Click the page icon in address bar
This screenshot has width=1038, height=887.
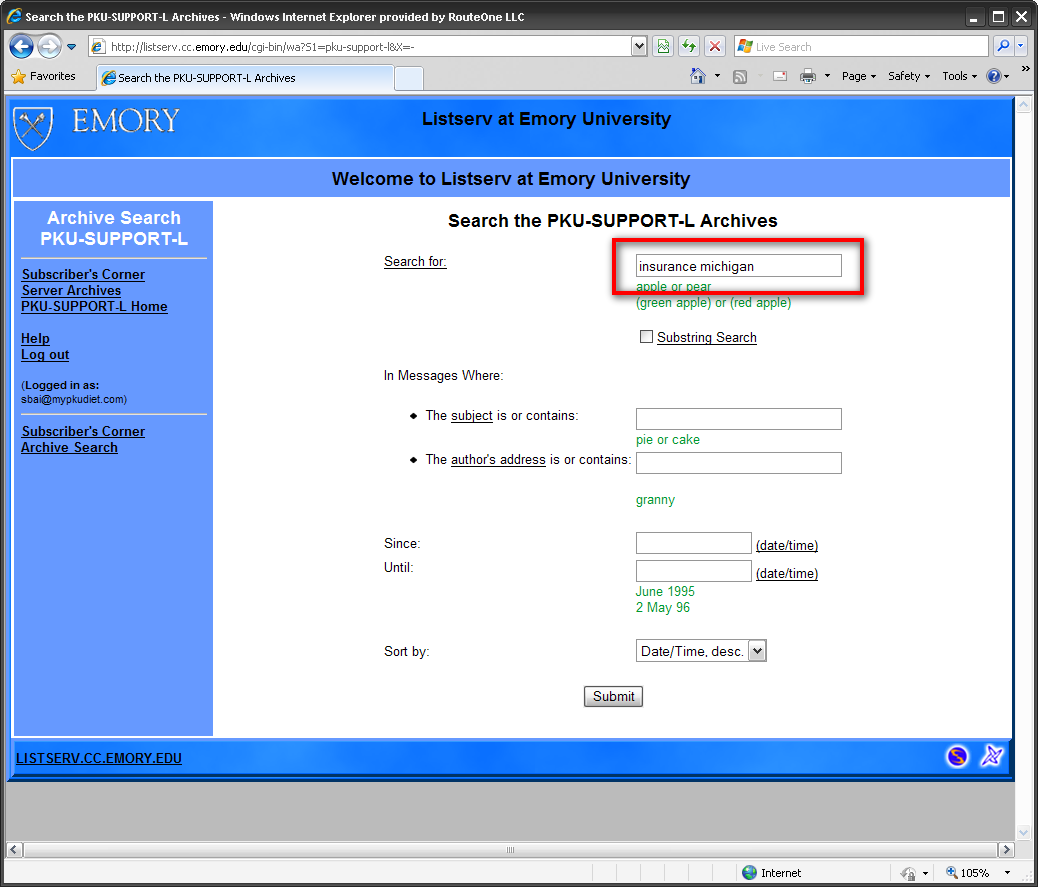98,46
